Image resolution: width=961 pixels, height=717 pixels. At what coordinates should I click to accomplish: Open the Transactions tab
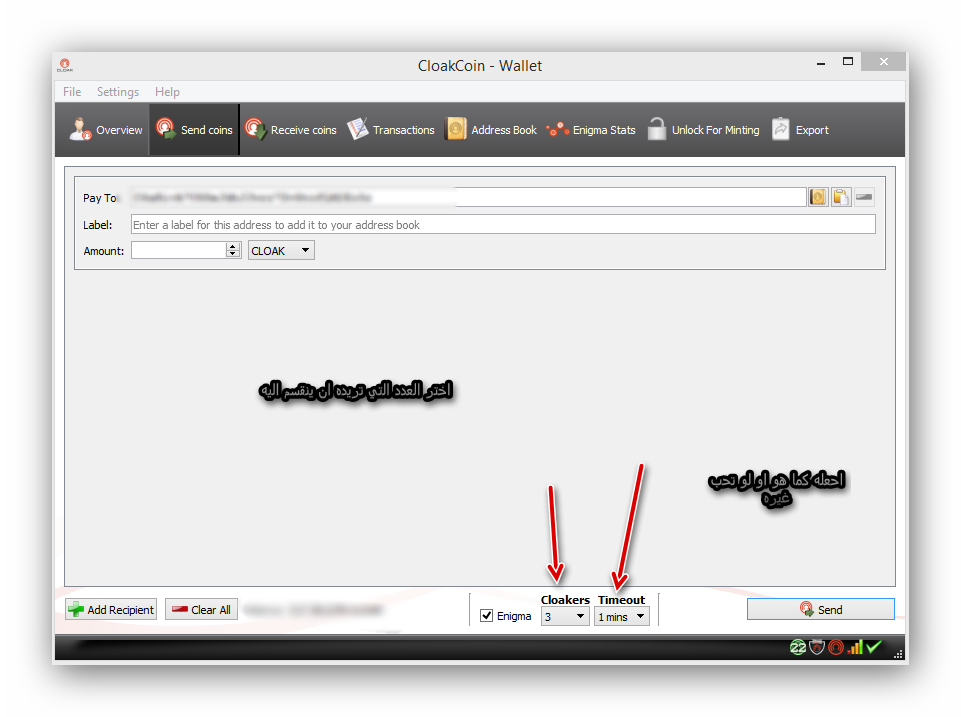(x=390, y=130)
